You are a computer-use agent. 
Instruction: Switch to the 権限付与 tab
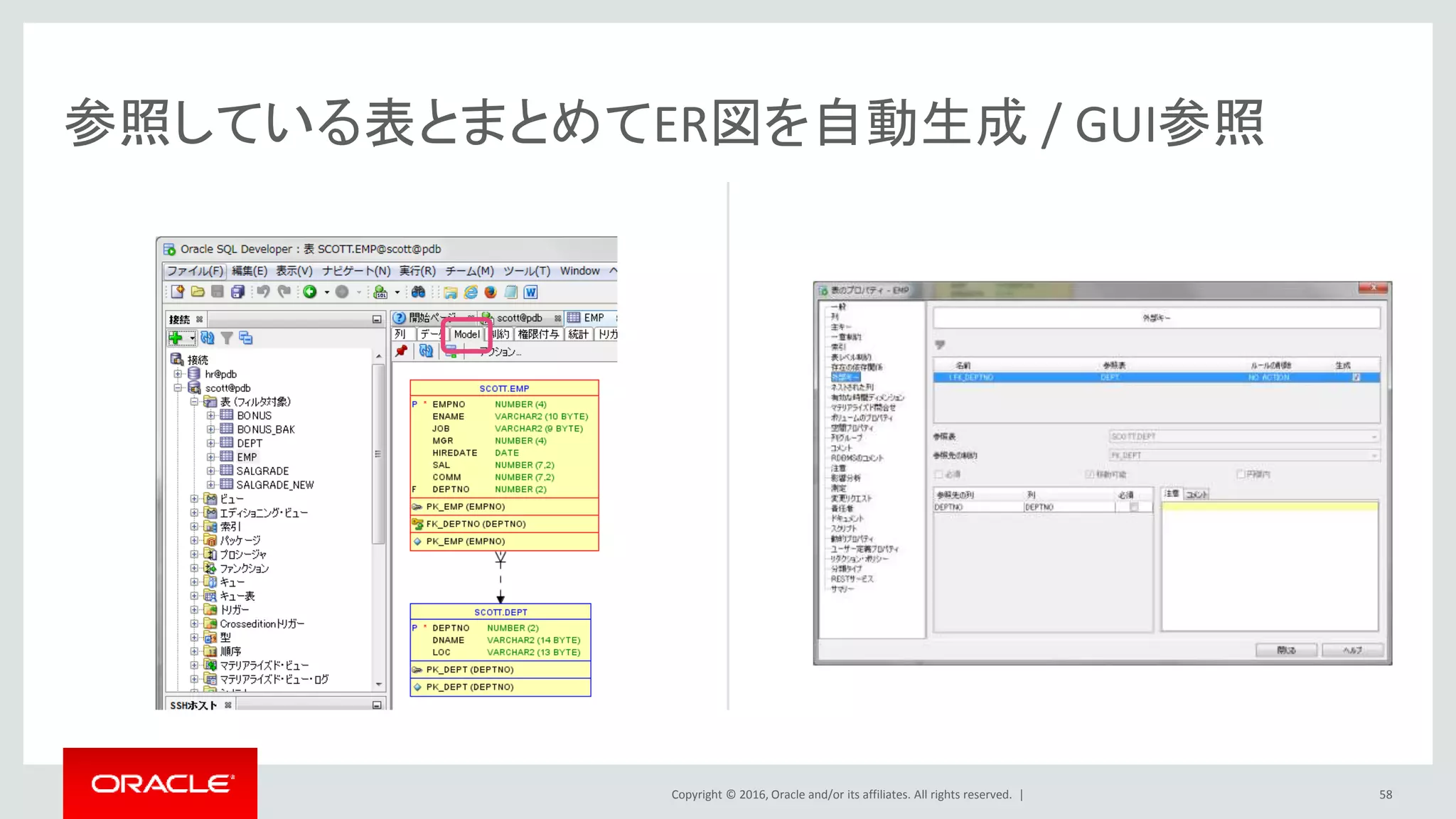click(538, 334)
